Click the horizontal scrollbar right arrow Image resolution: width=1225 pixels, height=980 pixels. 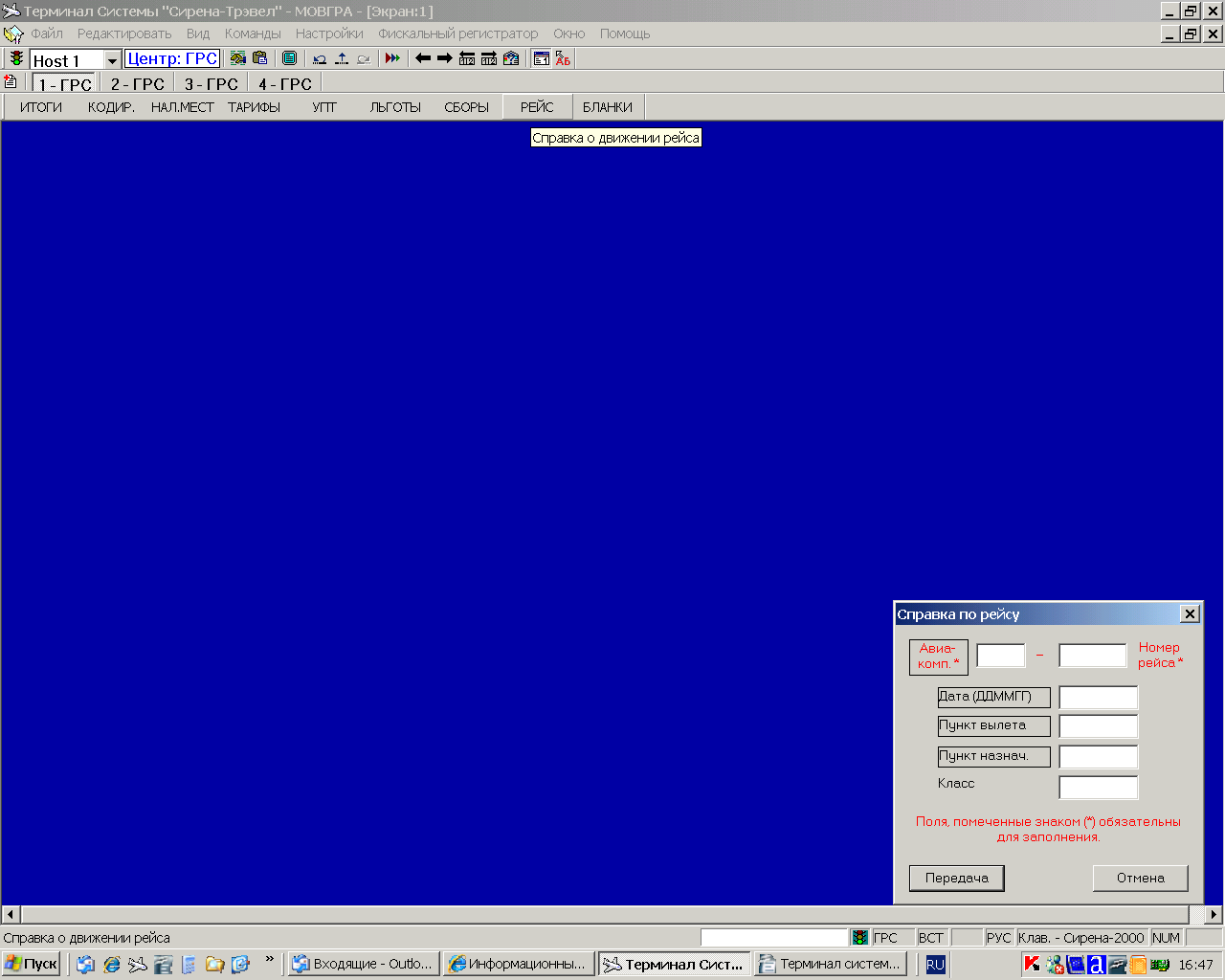tap(1214, 914)
